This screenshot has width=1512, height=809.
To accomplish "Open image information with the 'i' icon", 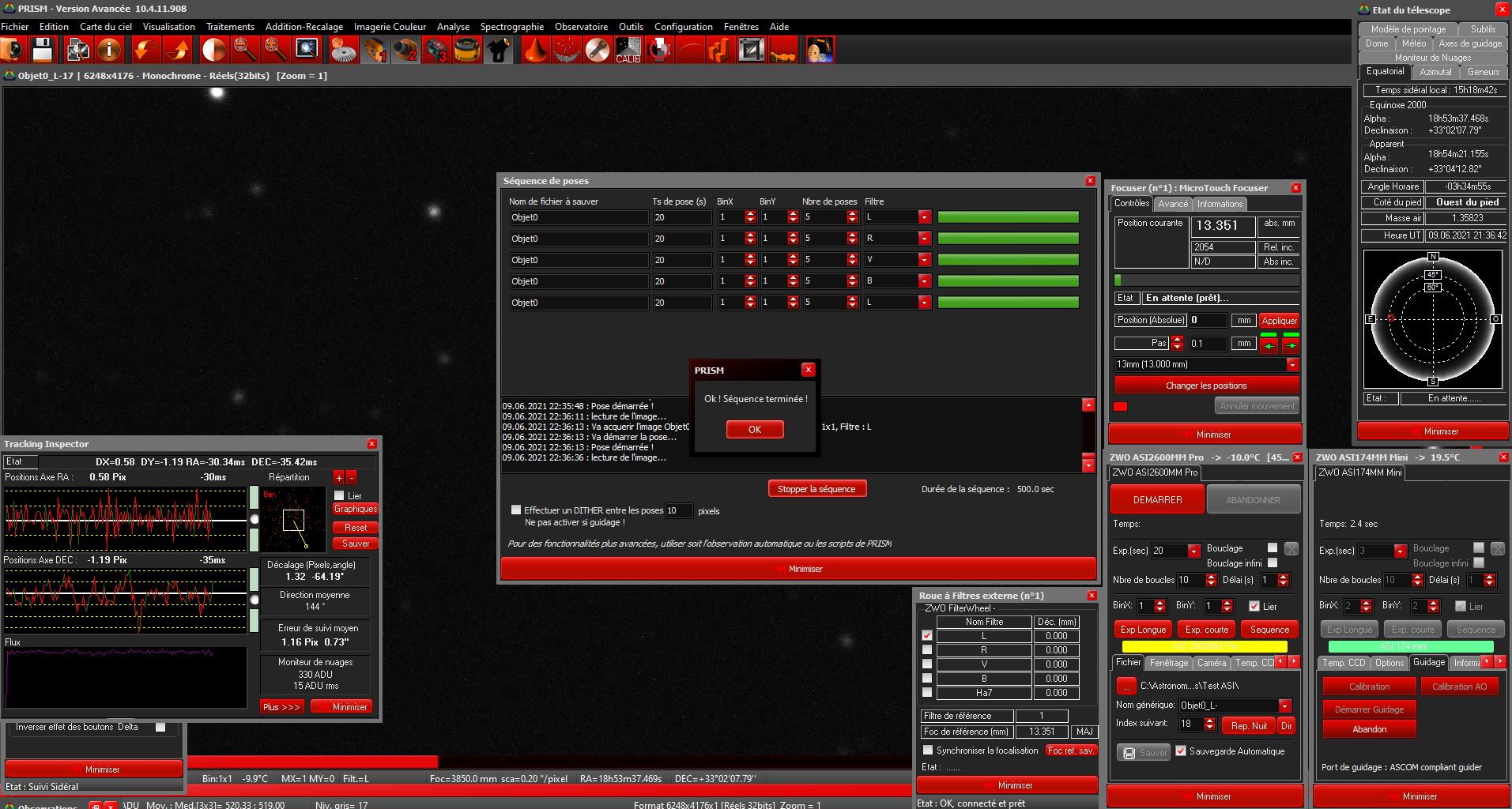I will pos(109,51).
